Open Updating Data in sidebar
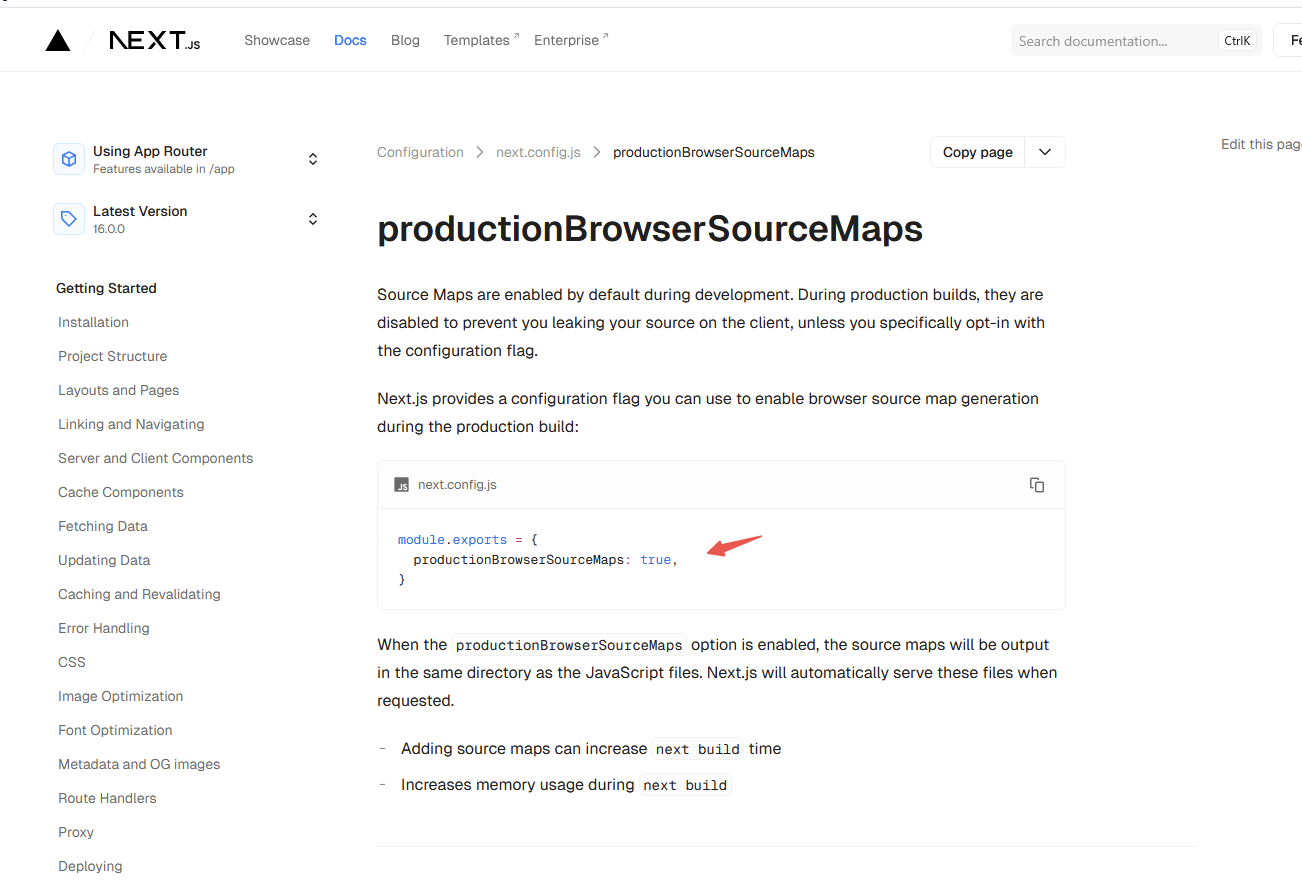1302x885 pixels. coord(104,560)
